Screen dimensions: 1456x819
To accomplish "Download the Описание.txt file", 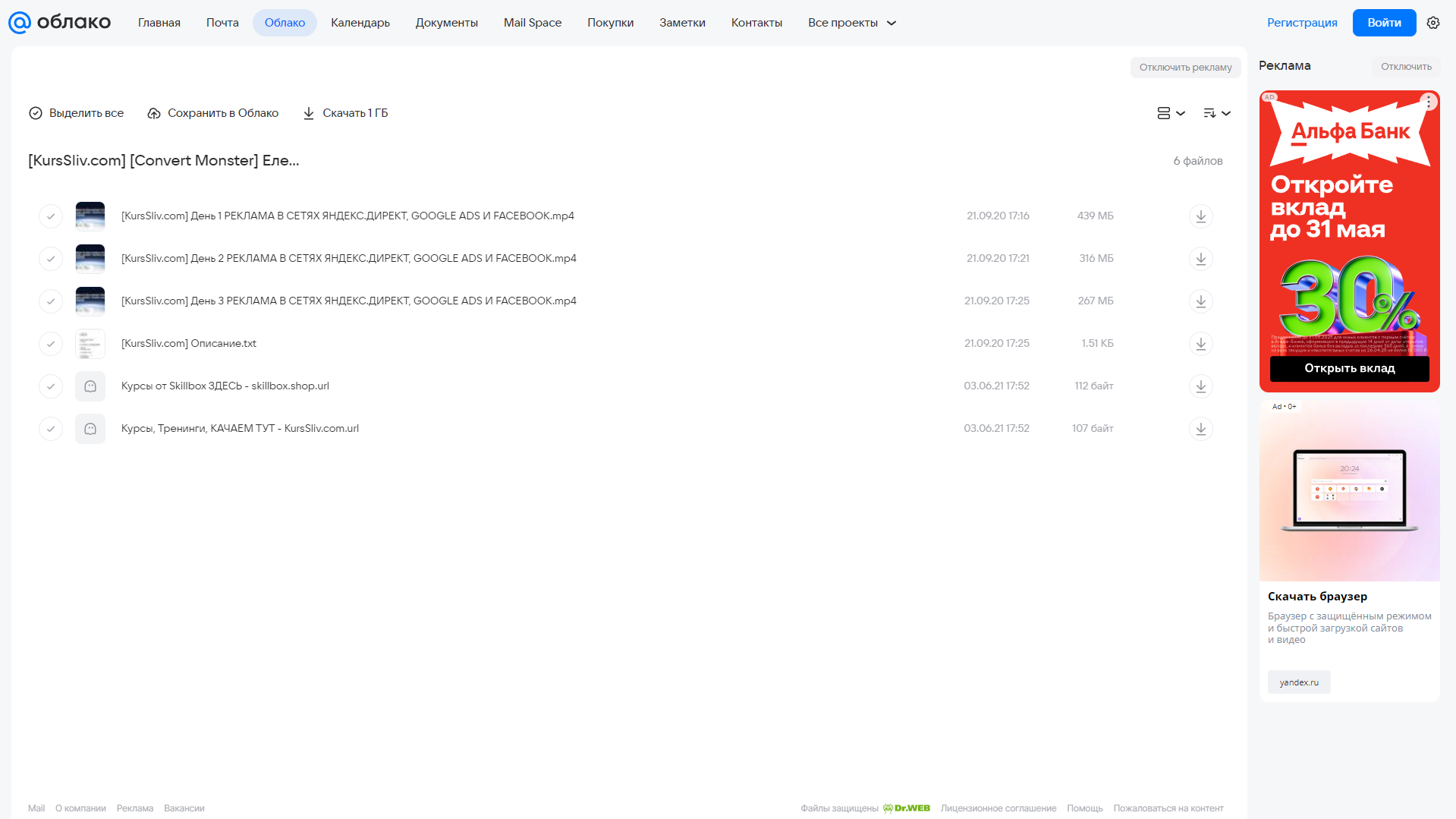I will click(1200, 344).
